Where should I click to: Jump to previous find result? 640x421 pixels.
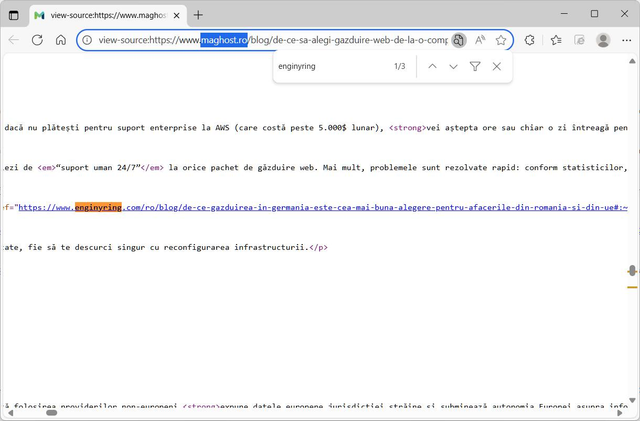tap(432, 66)
